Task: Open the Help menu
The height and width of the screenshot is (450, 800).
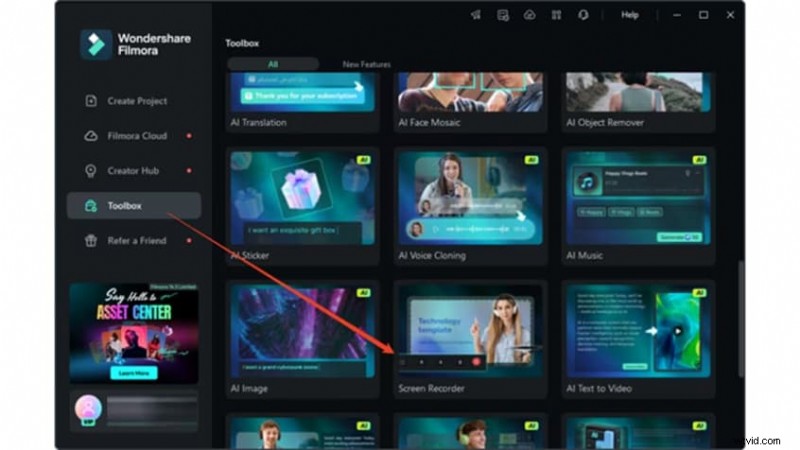Action: (629, 15)
